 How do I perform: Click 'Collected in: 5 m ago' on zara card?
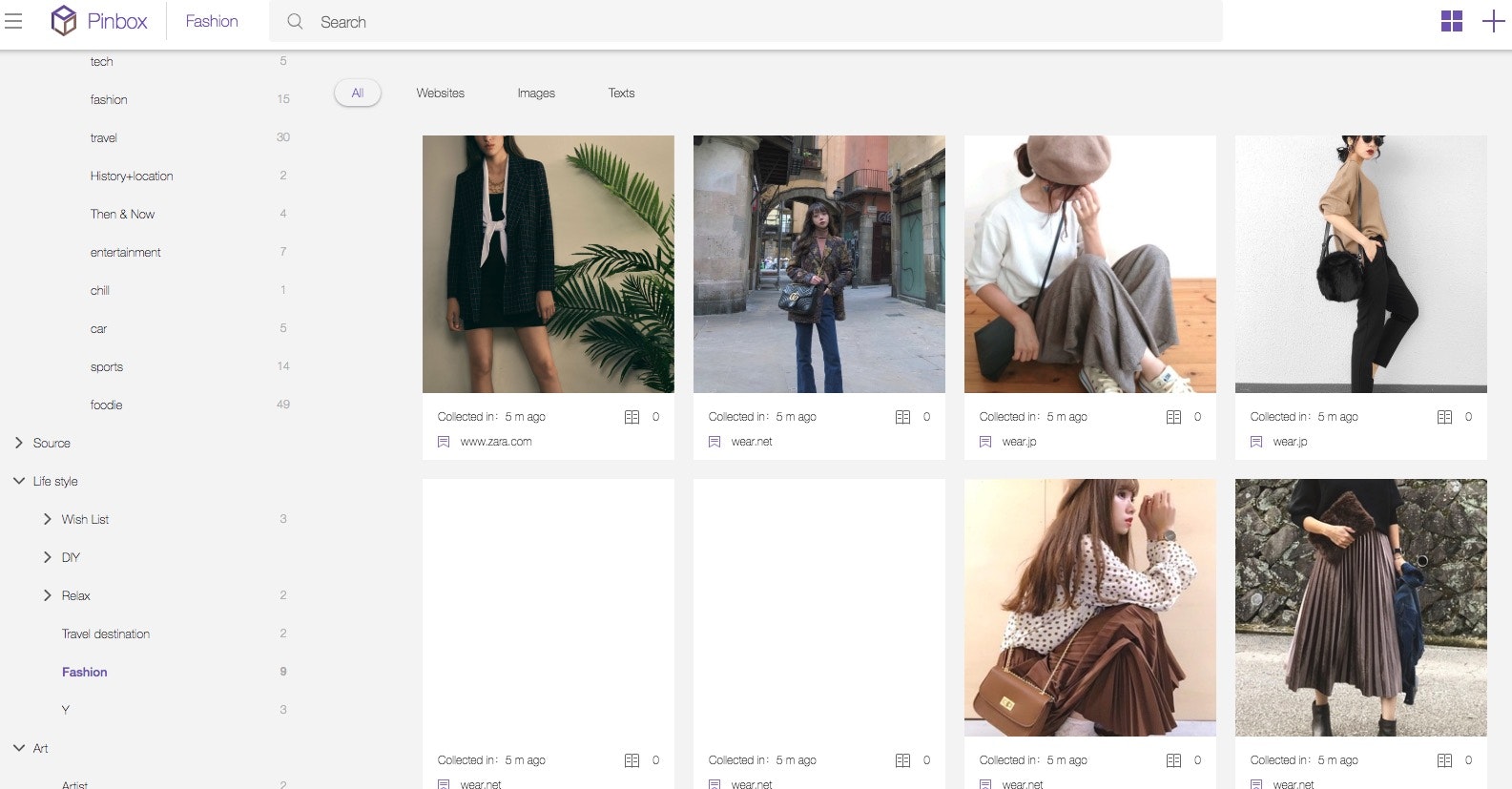pyautogui.click(x=491, y=417)
